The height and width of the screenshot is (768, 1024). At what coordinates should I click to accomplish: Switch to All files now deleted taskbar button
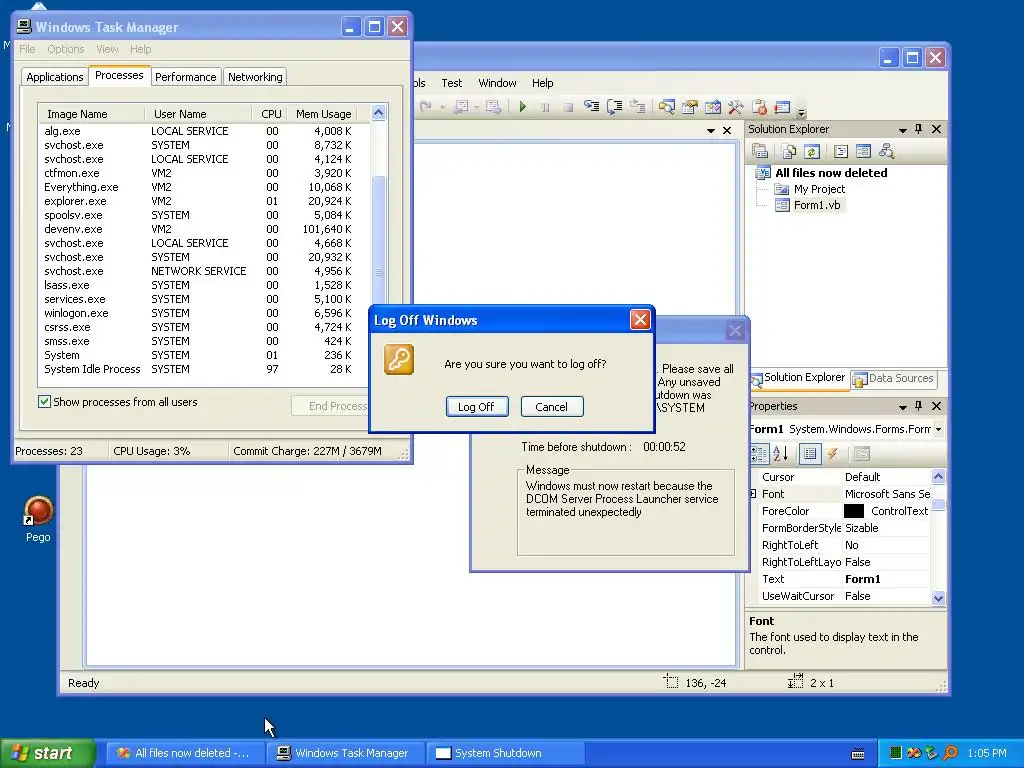point(185,753)
